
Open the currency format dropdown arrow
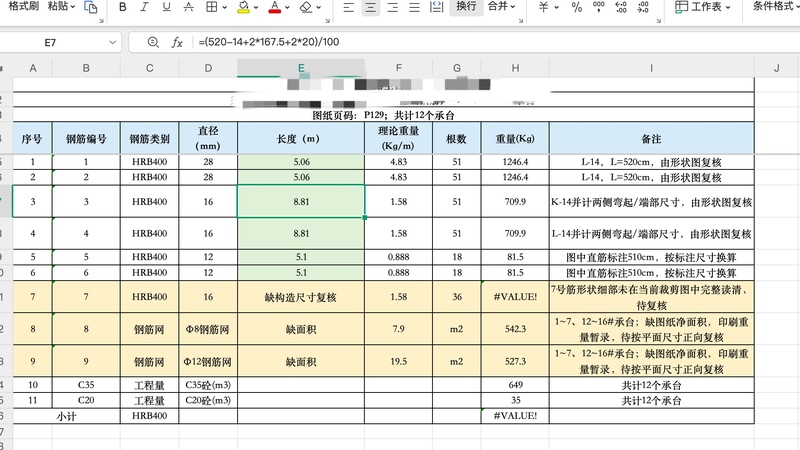click(556, 7)
